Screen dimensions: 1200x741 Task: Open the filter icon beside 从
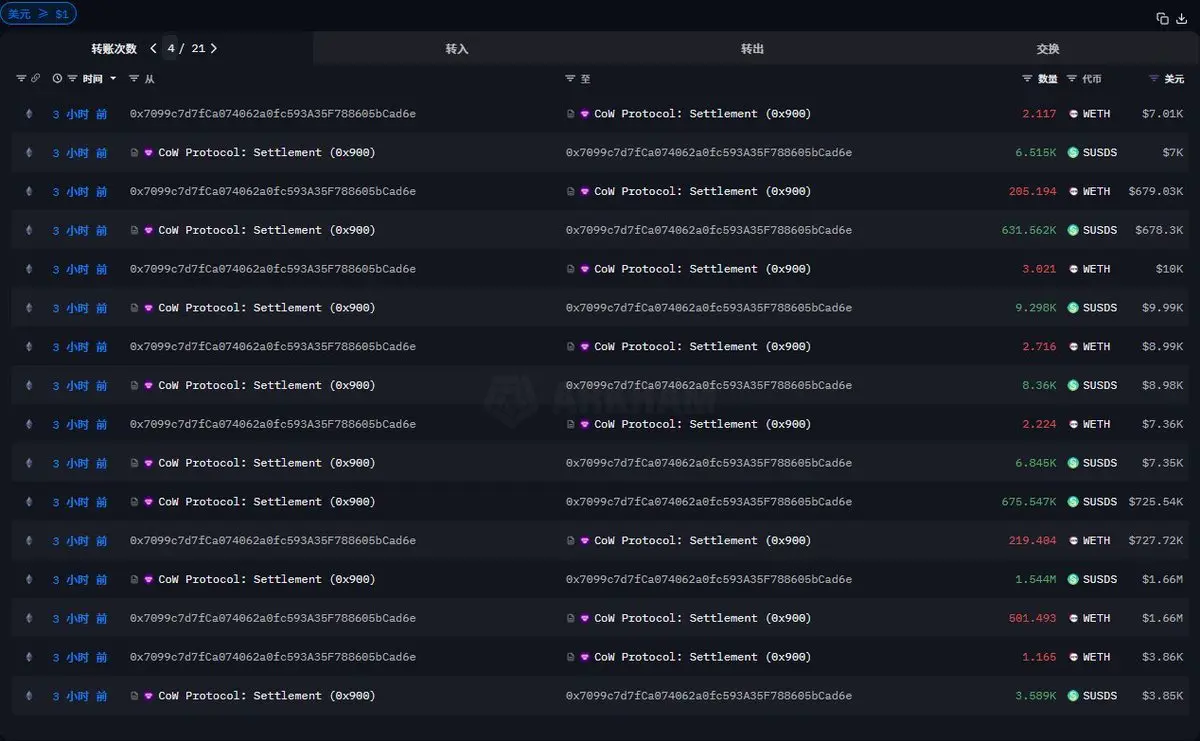[x=134, y=78]
